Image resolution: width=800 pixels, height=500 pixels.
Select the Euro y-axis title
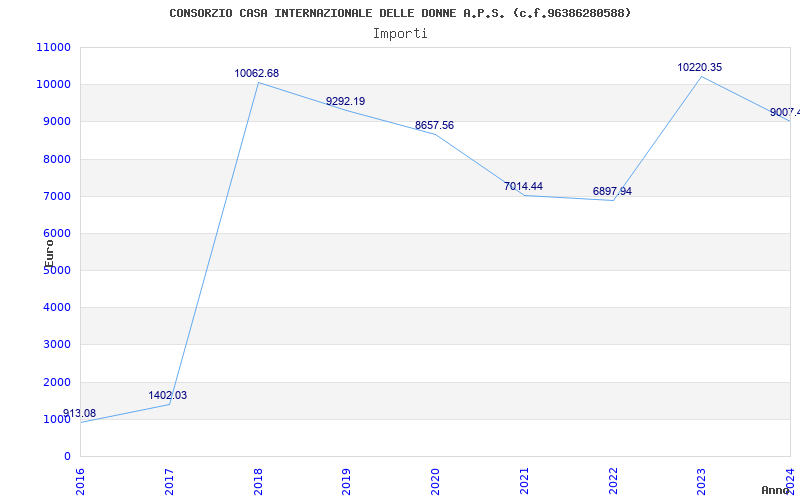(49, 254)
